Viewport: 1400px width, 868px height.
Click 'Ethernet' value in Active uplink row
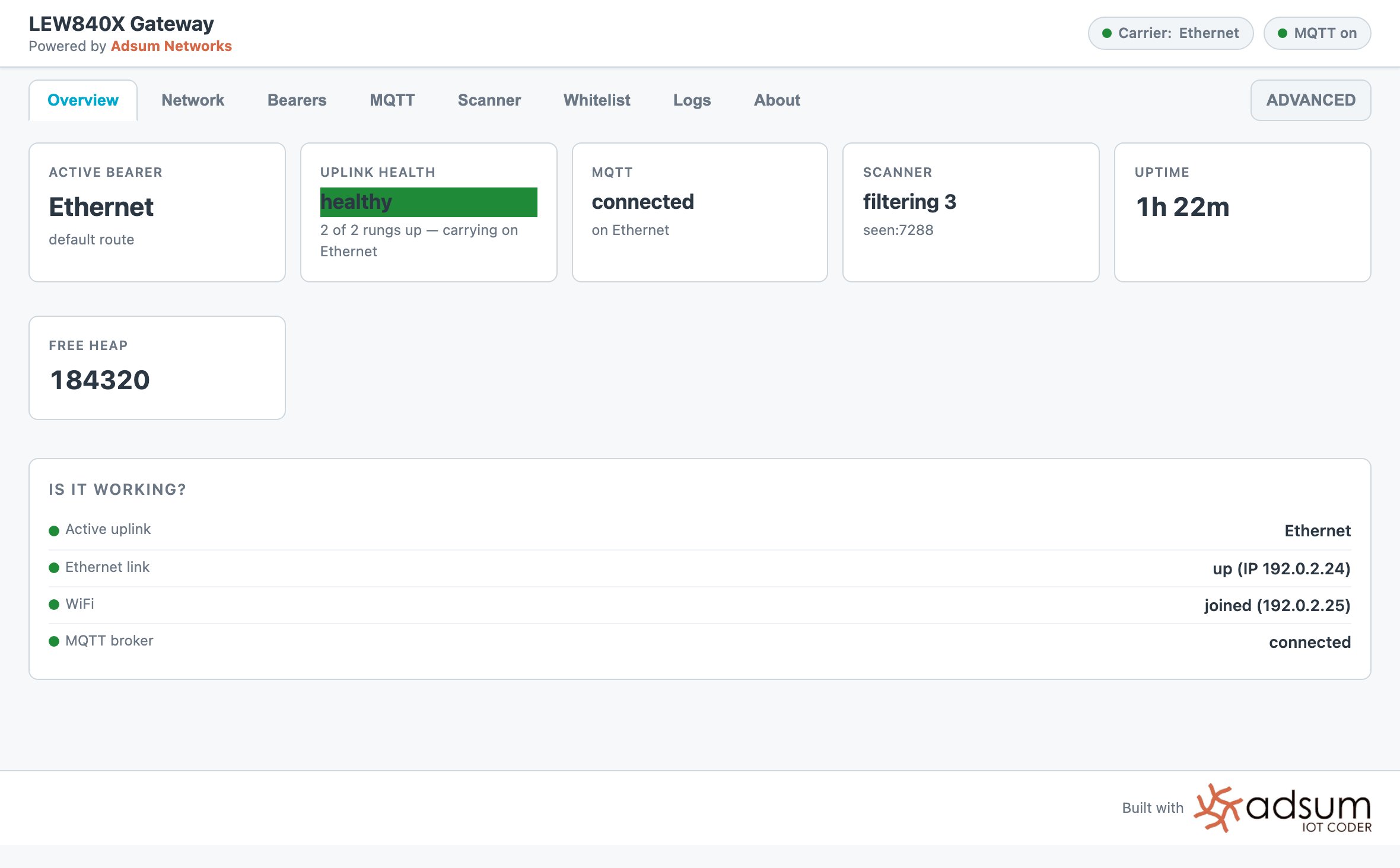[x=1318, y=531]
